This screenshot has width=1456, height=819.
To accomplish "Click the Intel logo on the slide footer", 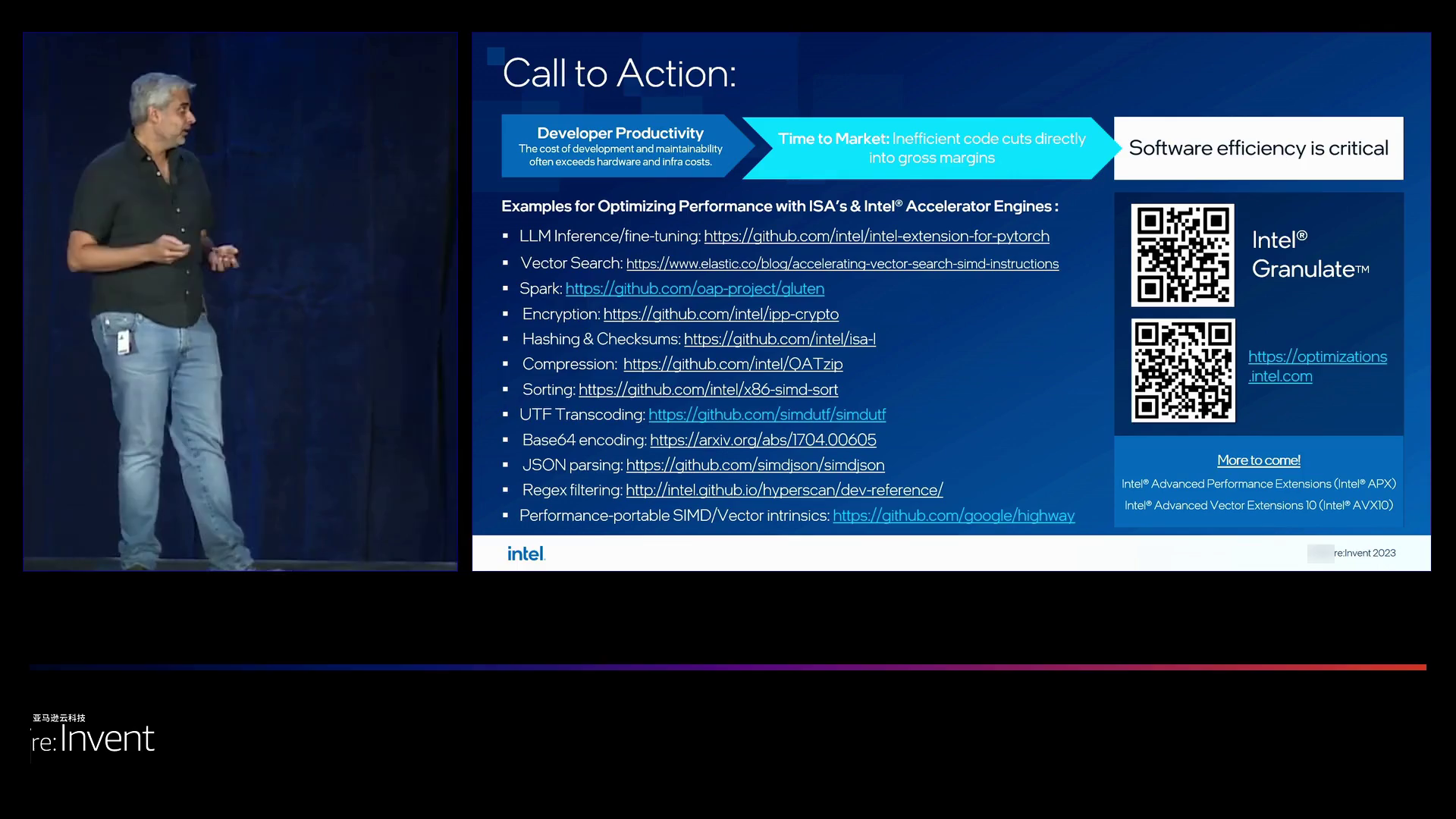I will (526, 554).
